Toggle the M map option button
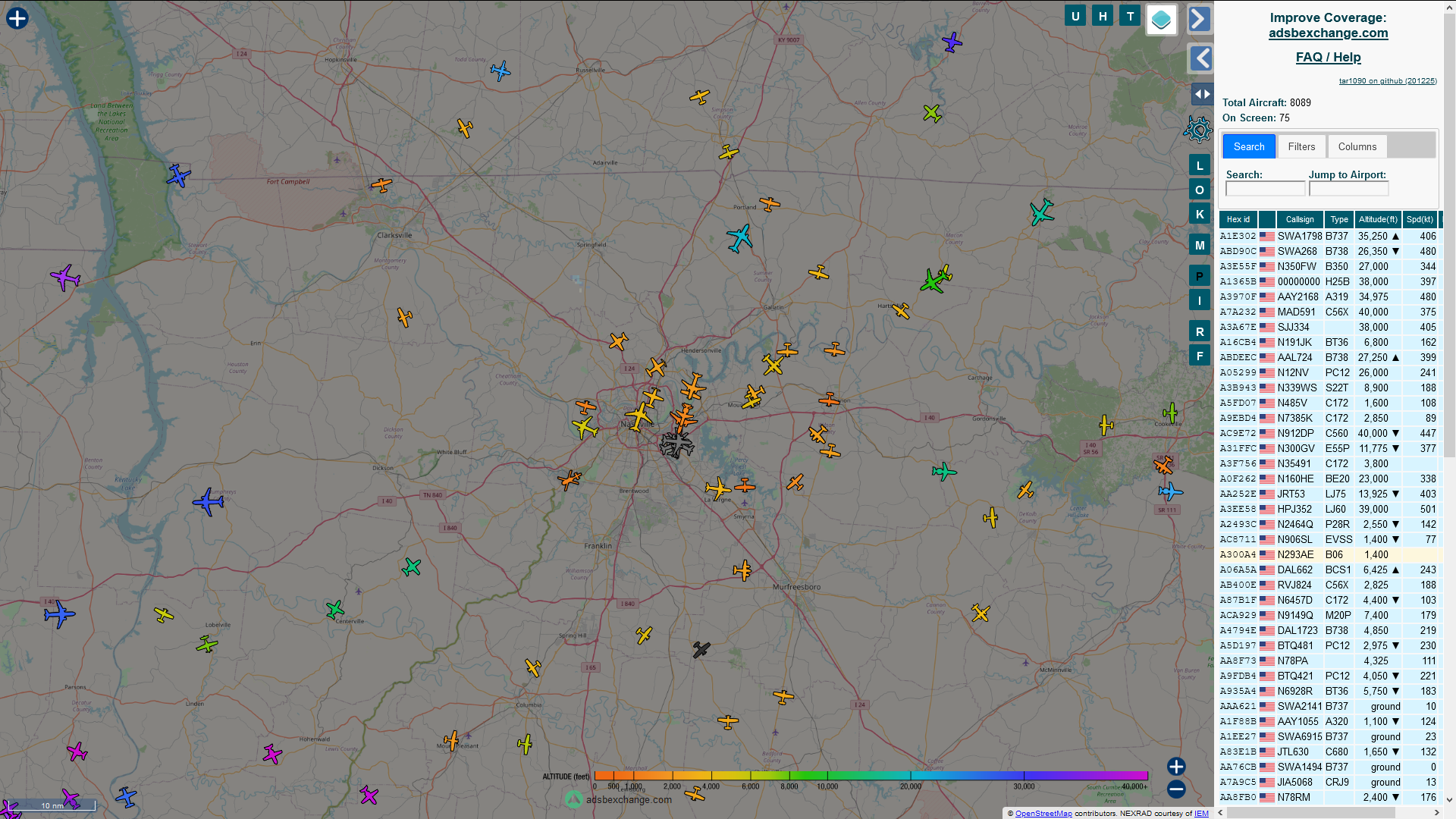The height and width of the screenshot is (819, 1456). coord(1200,245)
